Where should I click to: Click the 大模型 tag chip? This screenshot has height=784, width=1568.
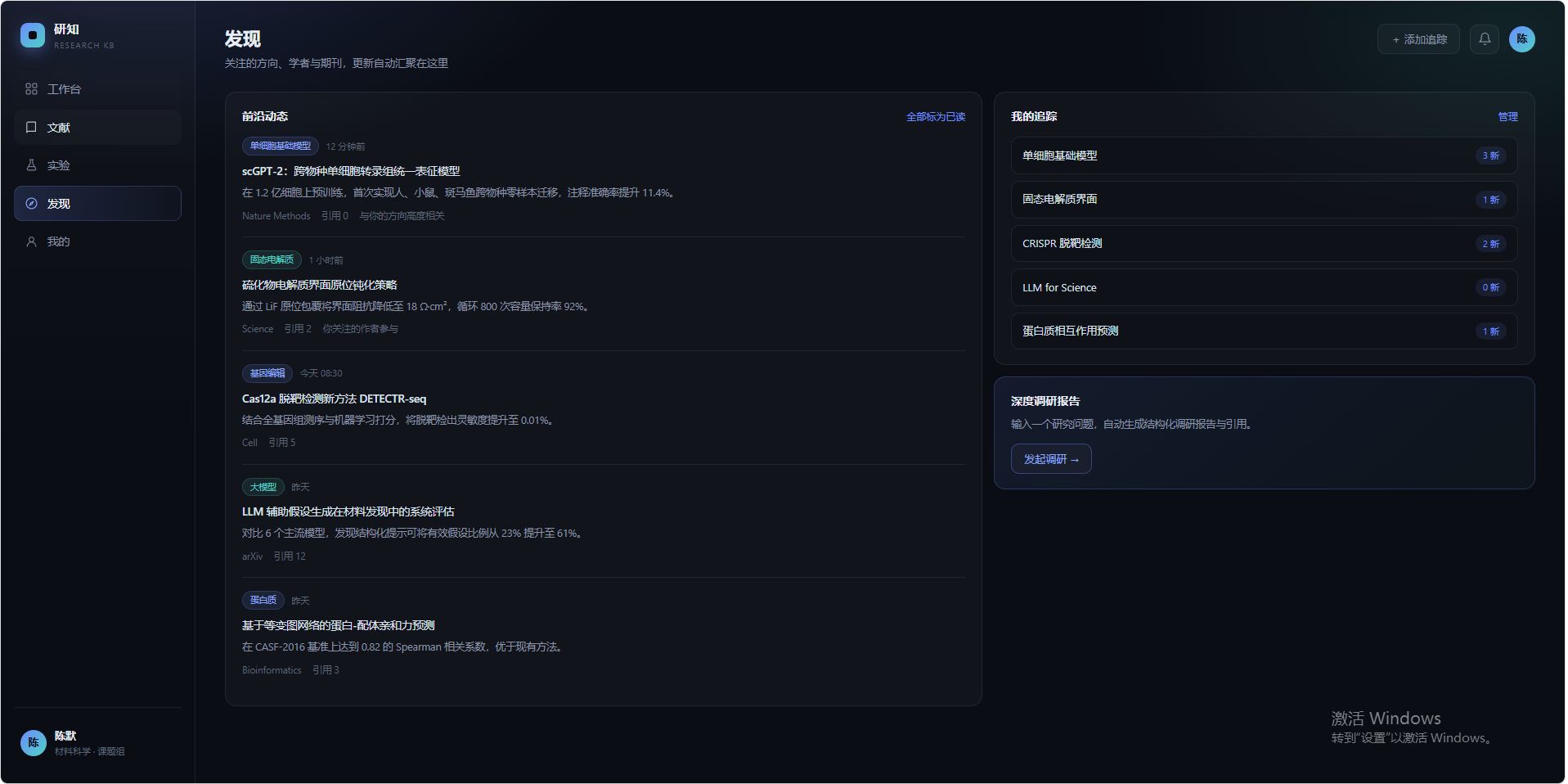(263, 487)
